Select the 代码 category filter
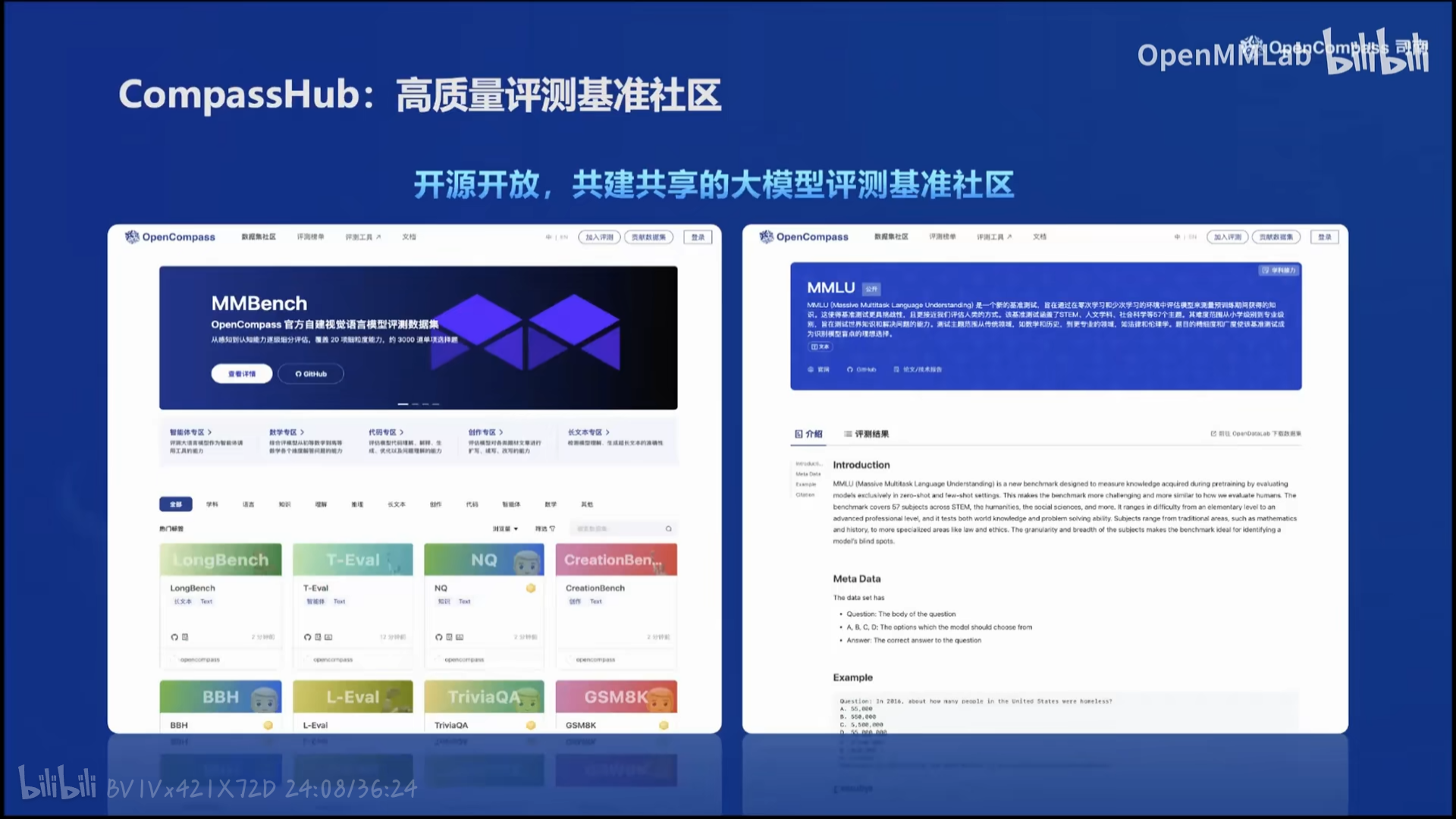This screenshot has width=1456, height=819. (x=472, y=504)
